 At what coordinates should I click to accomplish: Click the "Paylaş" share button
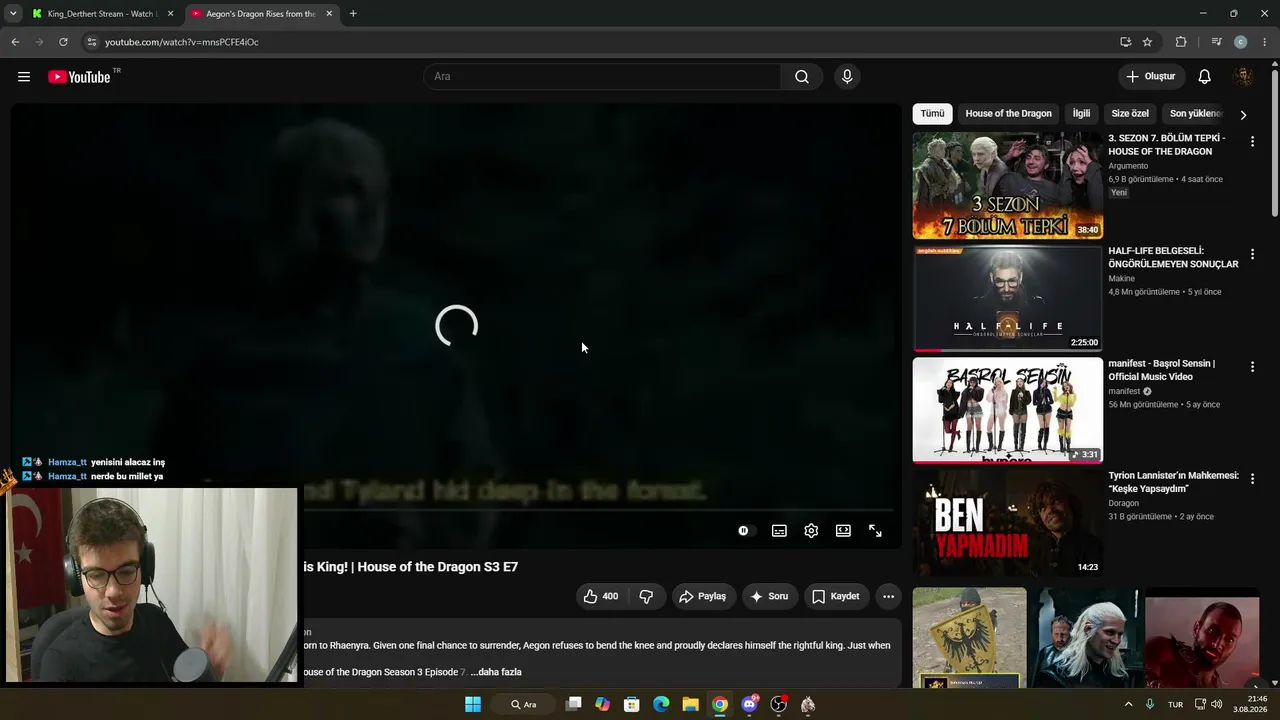click(x=703, y=596)
